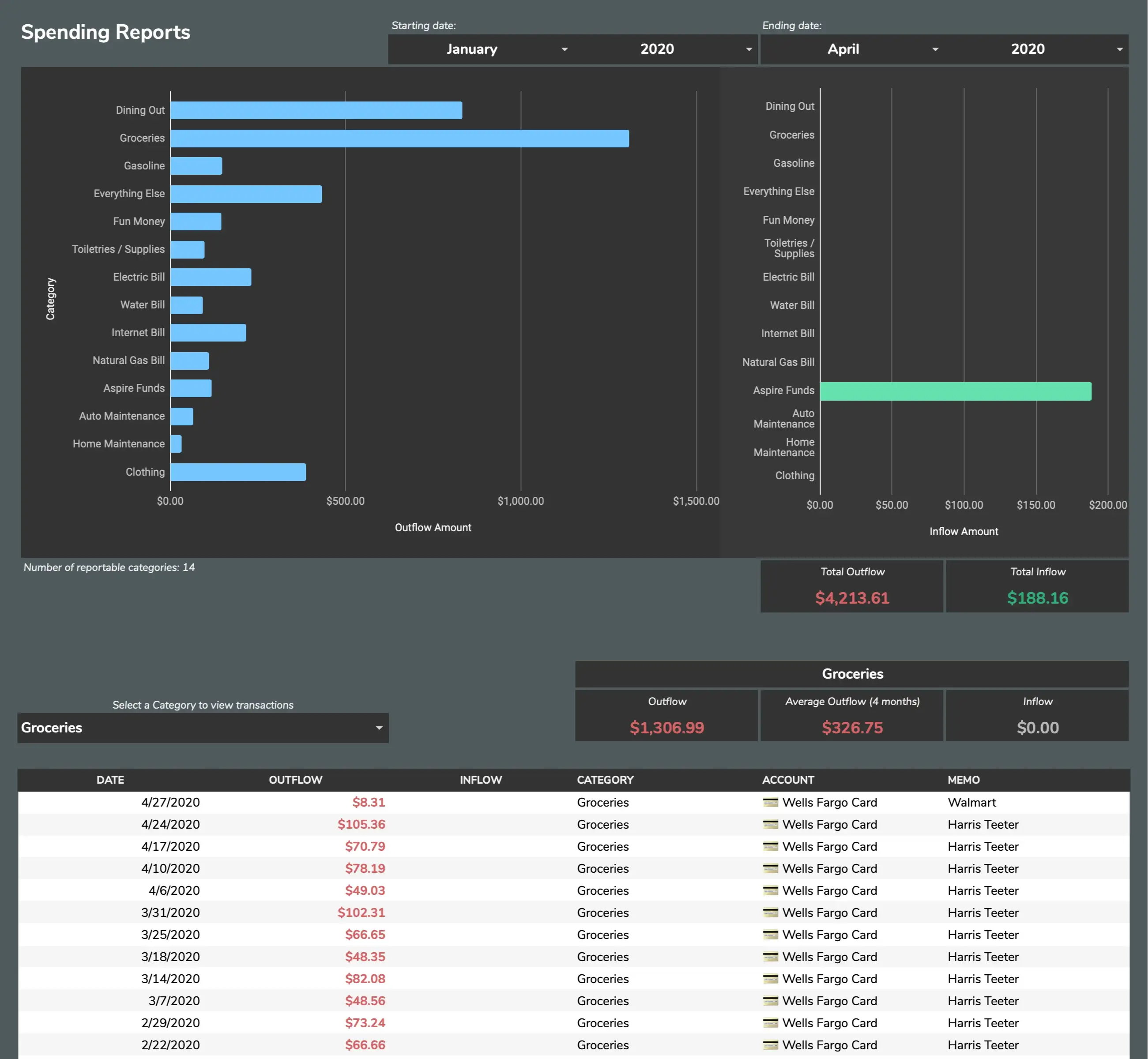The height and width of the screenshot is (1059, 1148).
Task: Click the card icon in the 4/6/2020 row
Action: pos(770,890)
